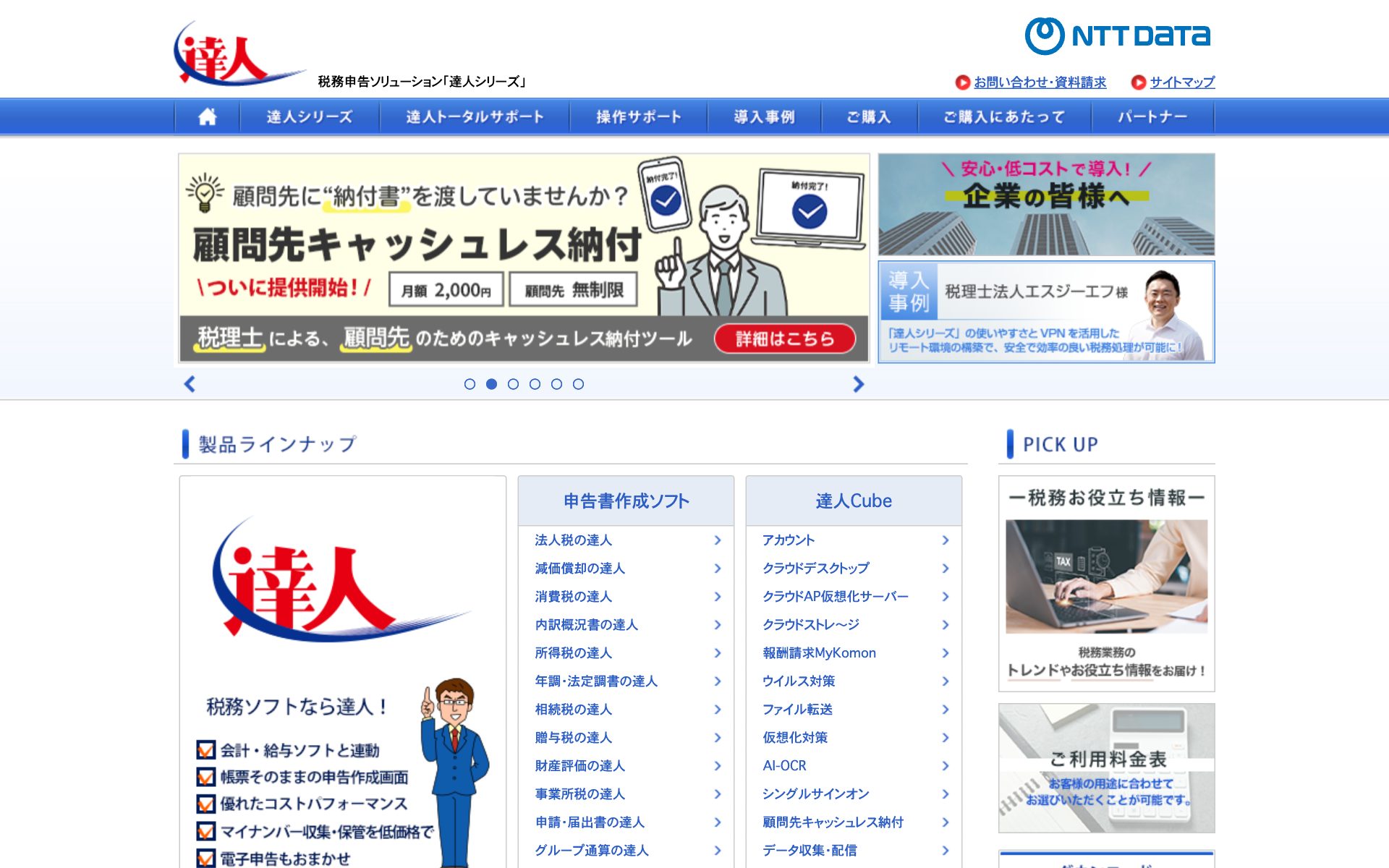Go to next carousel slide arrow
Image resolution: width=1389 pixels, height=868 pixels.
point(858,384)
